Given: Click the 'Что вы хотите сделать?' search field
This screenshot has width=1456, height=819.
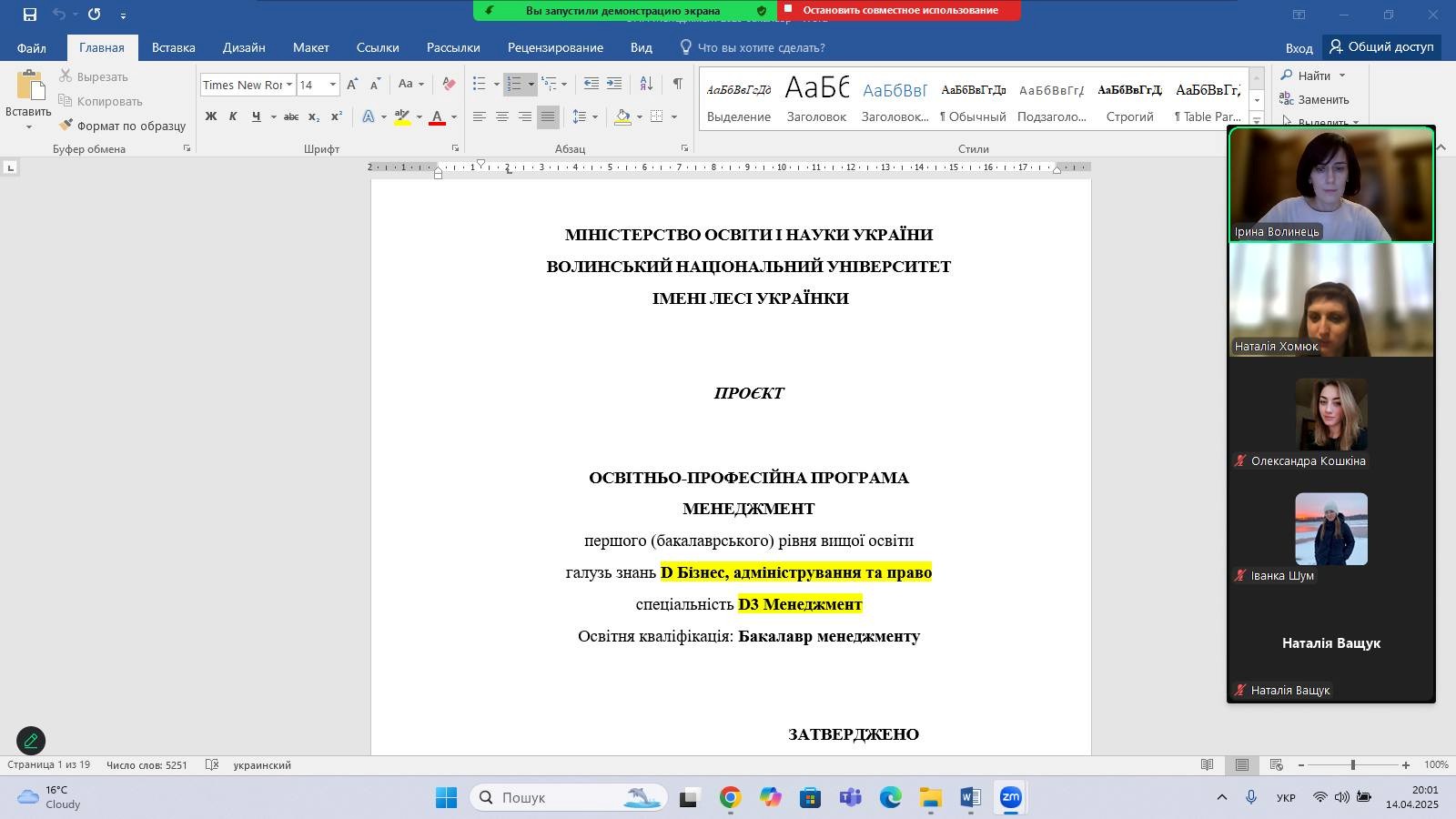Looking at the screenshot, I should click(761, 47).
